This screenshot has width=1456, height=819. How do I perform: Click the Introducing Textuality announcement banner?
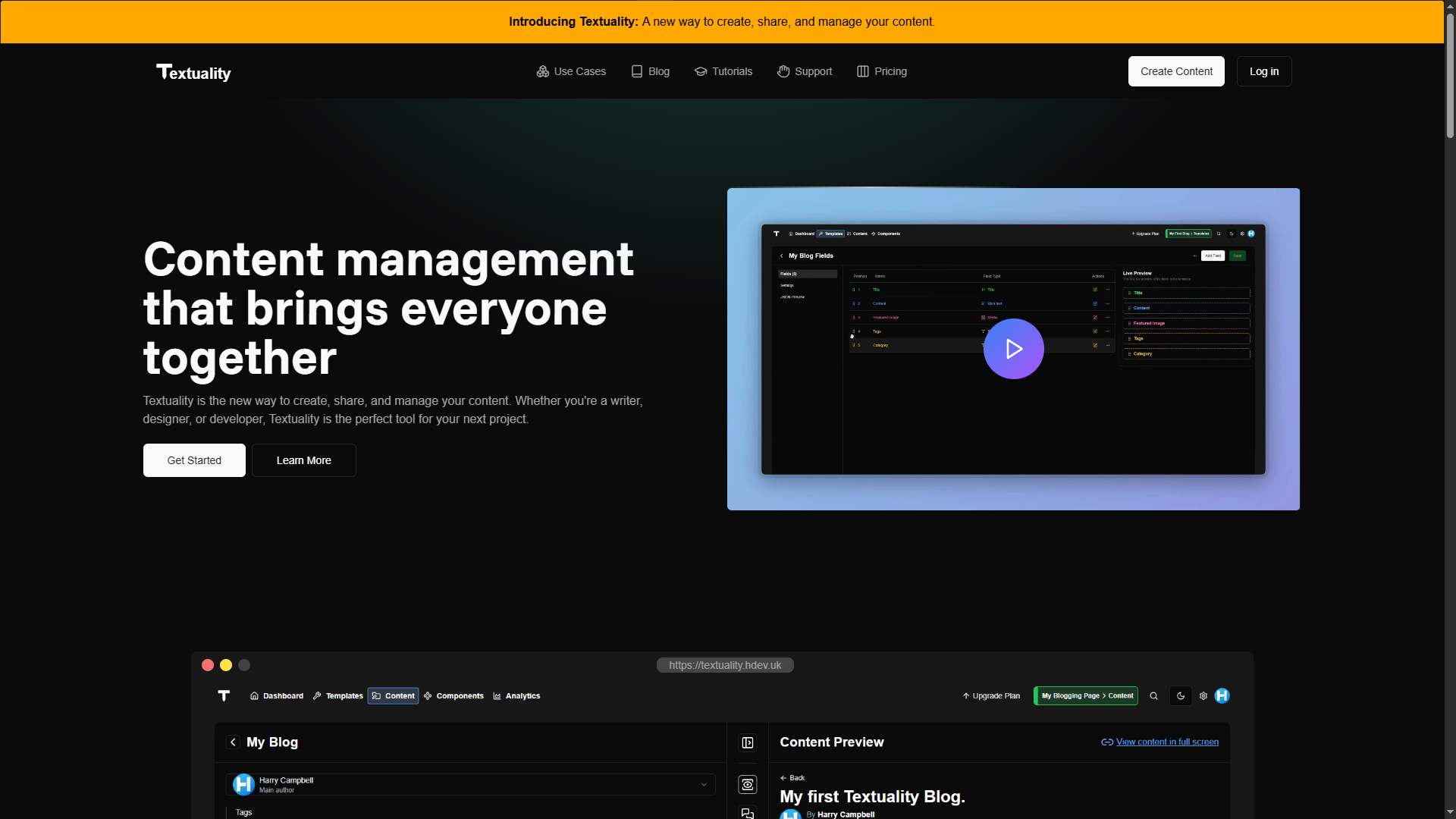[722, 21]
